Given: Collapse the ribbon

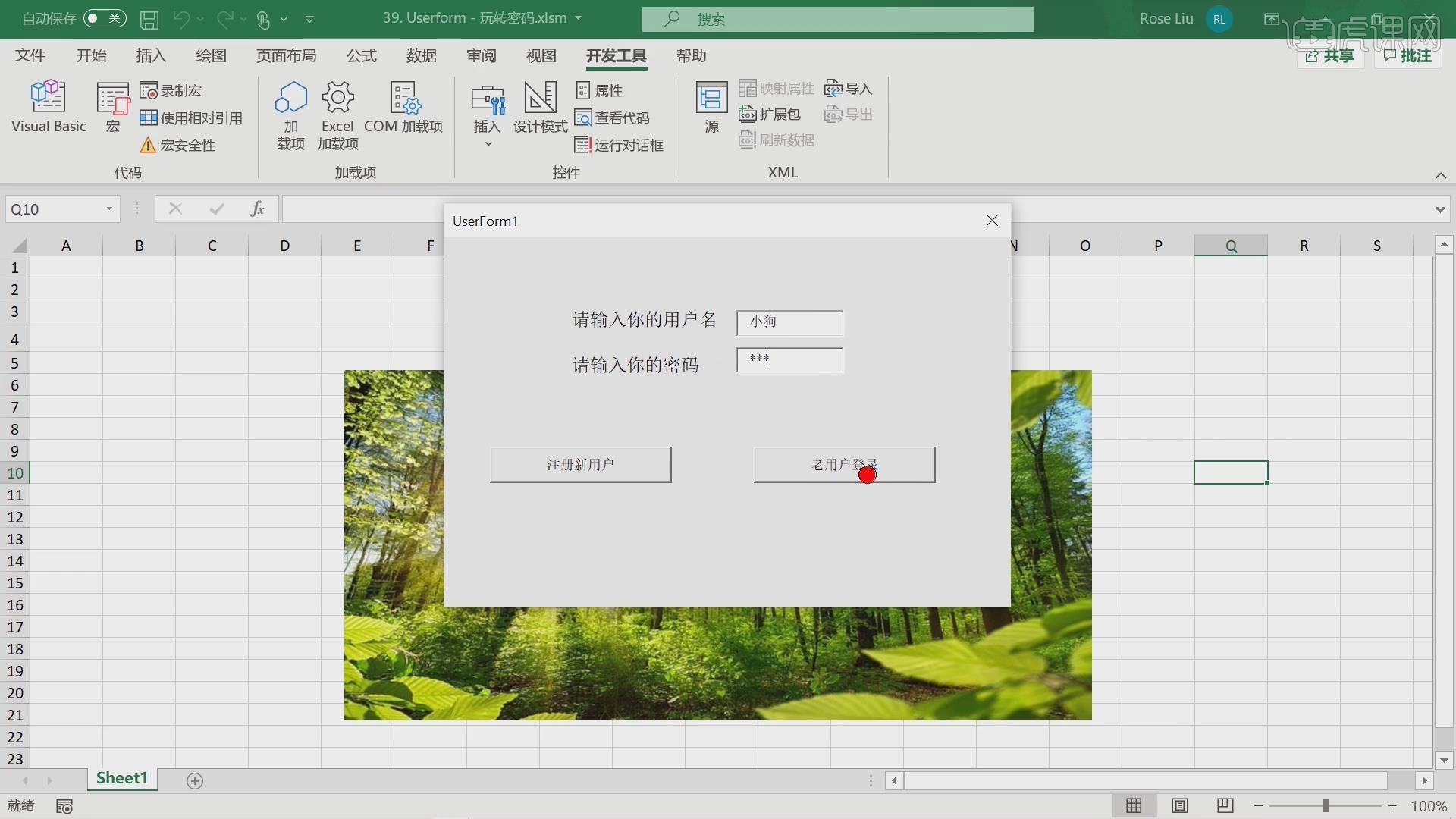Looking at the screenshot, I should [x=1441, y=175].
